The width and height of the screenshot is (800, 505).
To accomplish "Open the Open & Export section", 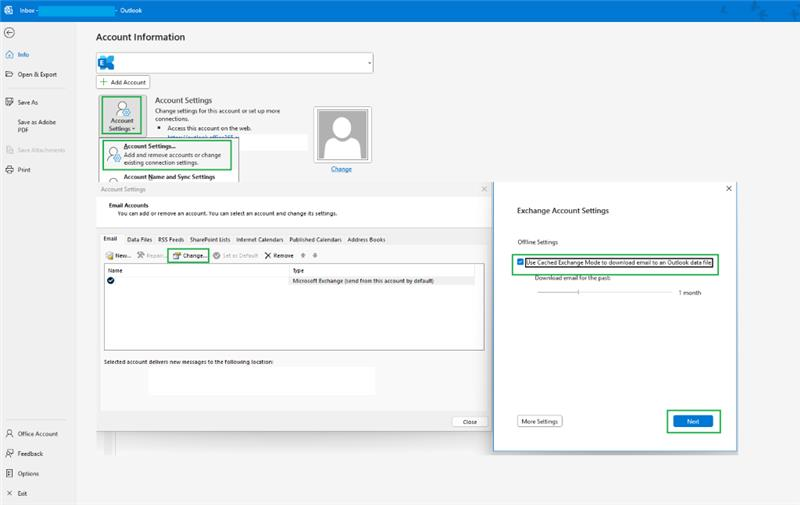I will click(31, 74).
